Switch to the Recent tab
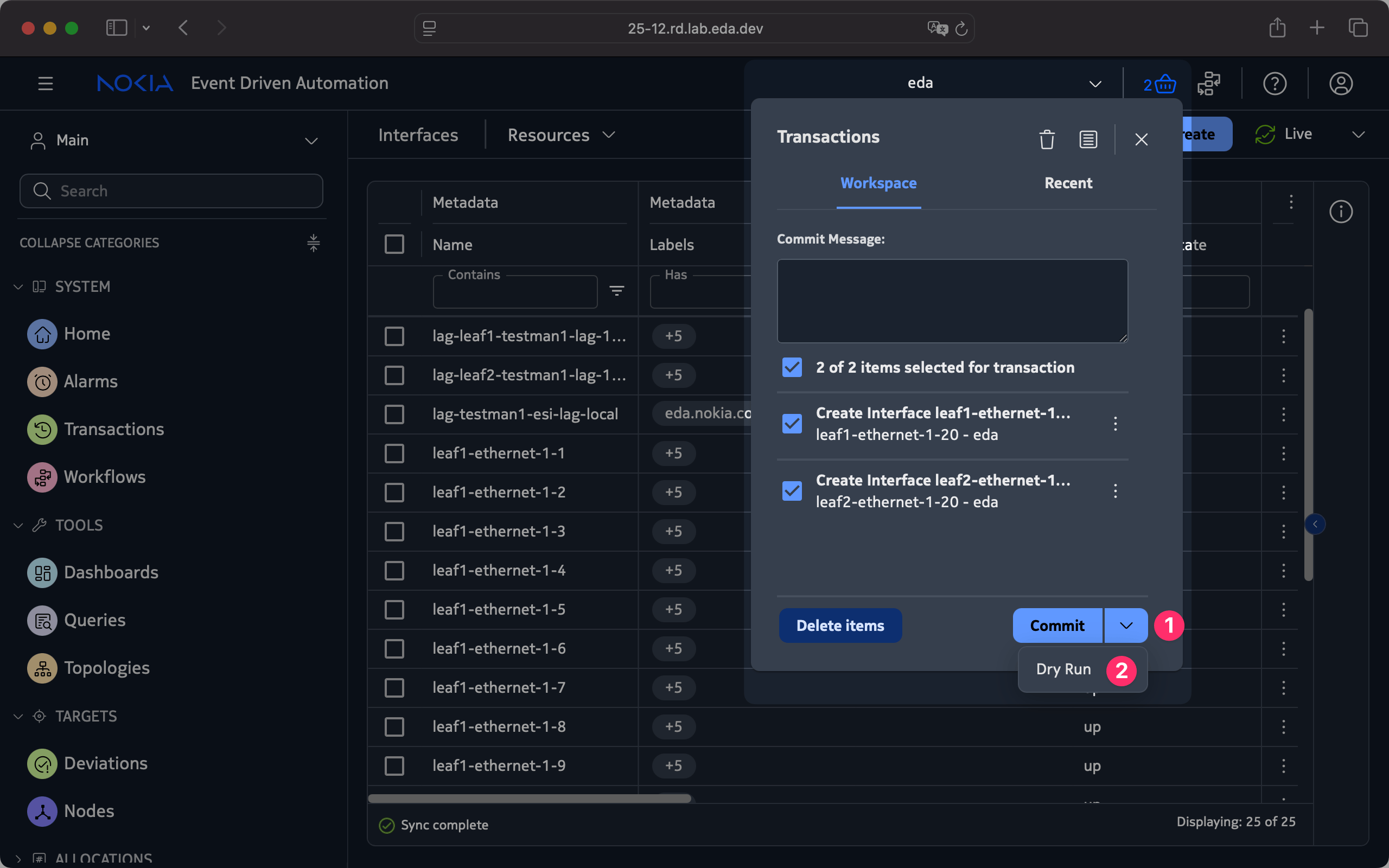Image resolution: width=1389 pixels, height=868 pixels. coord(1068,183)
